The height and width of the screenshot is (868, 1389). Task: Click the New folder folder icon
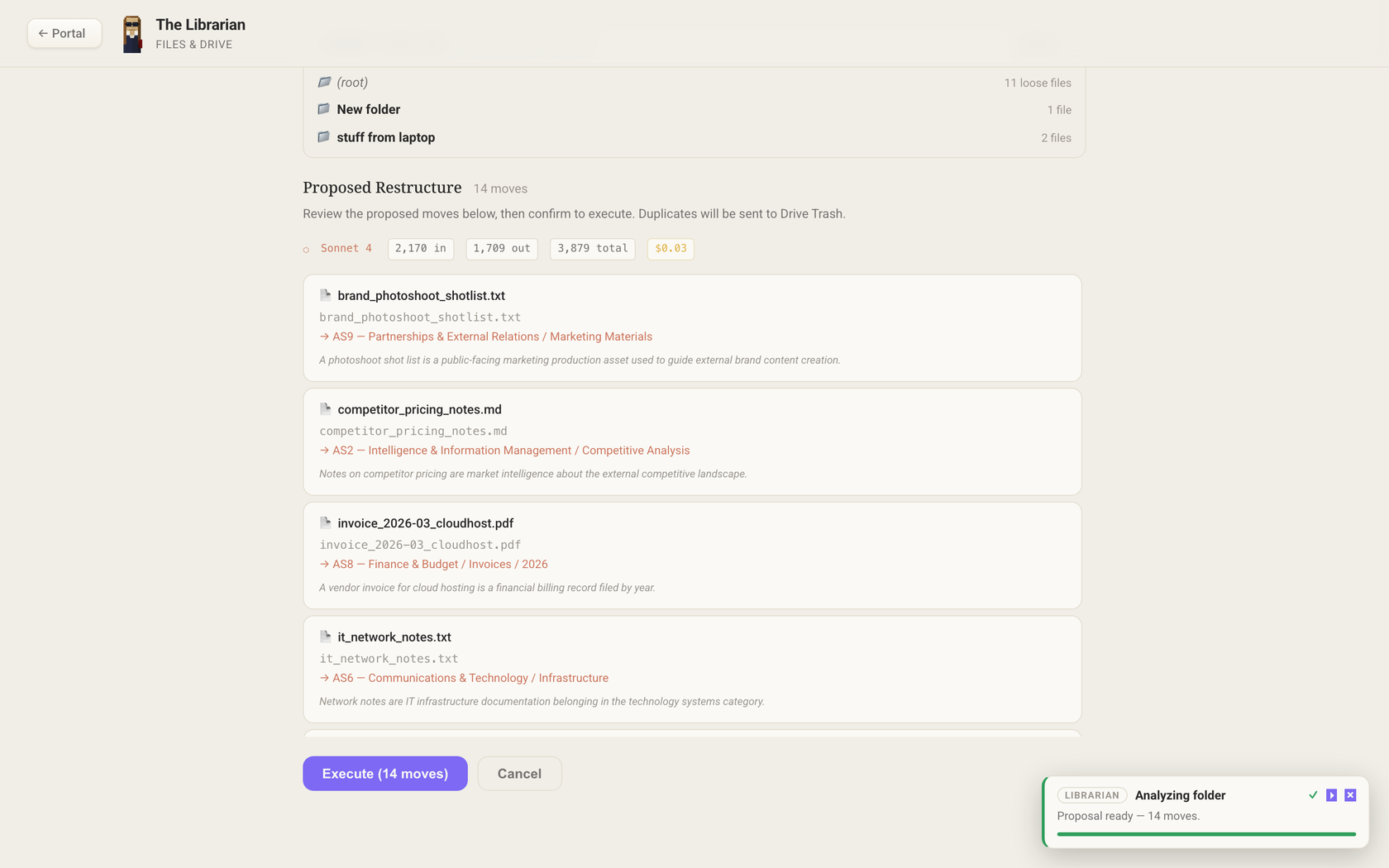tap(324, 109)
